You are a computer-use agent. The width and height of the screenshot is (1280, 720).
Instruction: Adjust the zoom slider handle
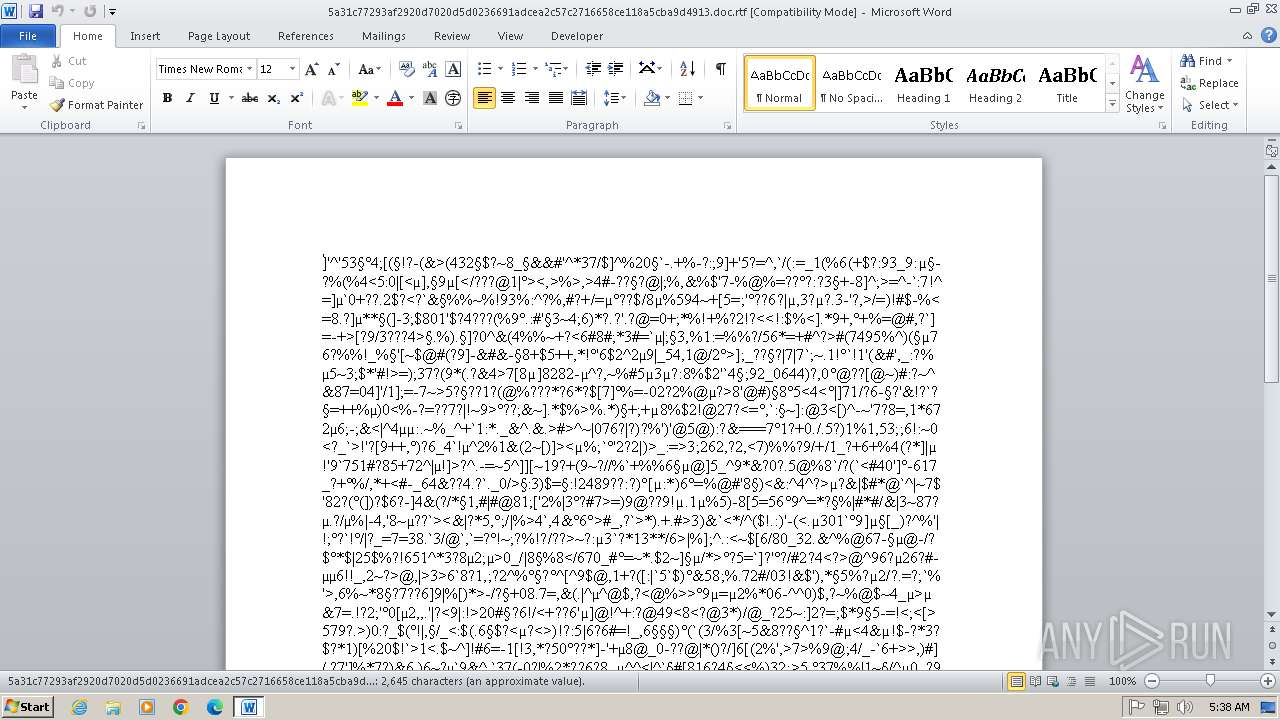[1210, 681]
